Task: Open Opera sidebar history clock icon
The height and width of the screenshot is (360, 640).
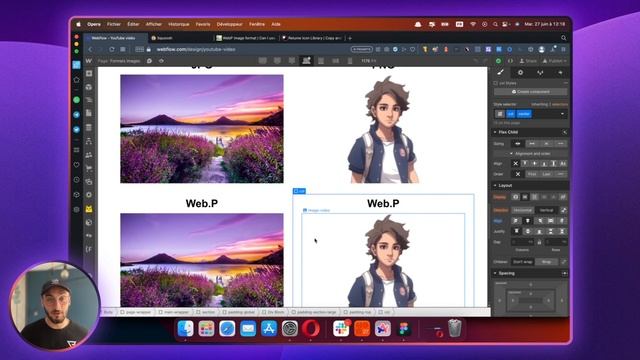Action: click(76, 180)
